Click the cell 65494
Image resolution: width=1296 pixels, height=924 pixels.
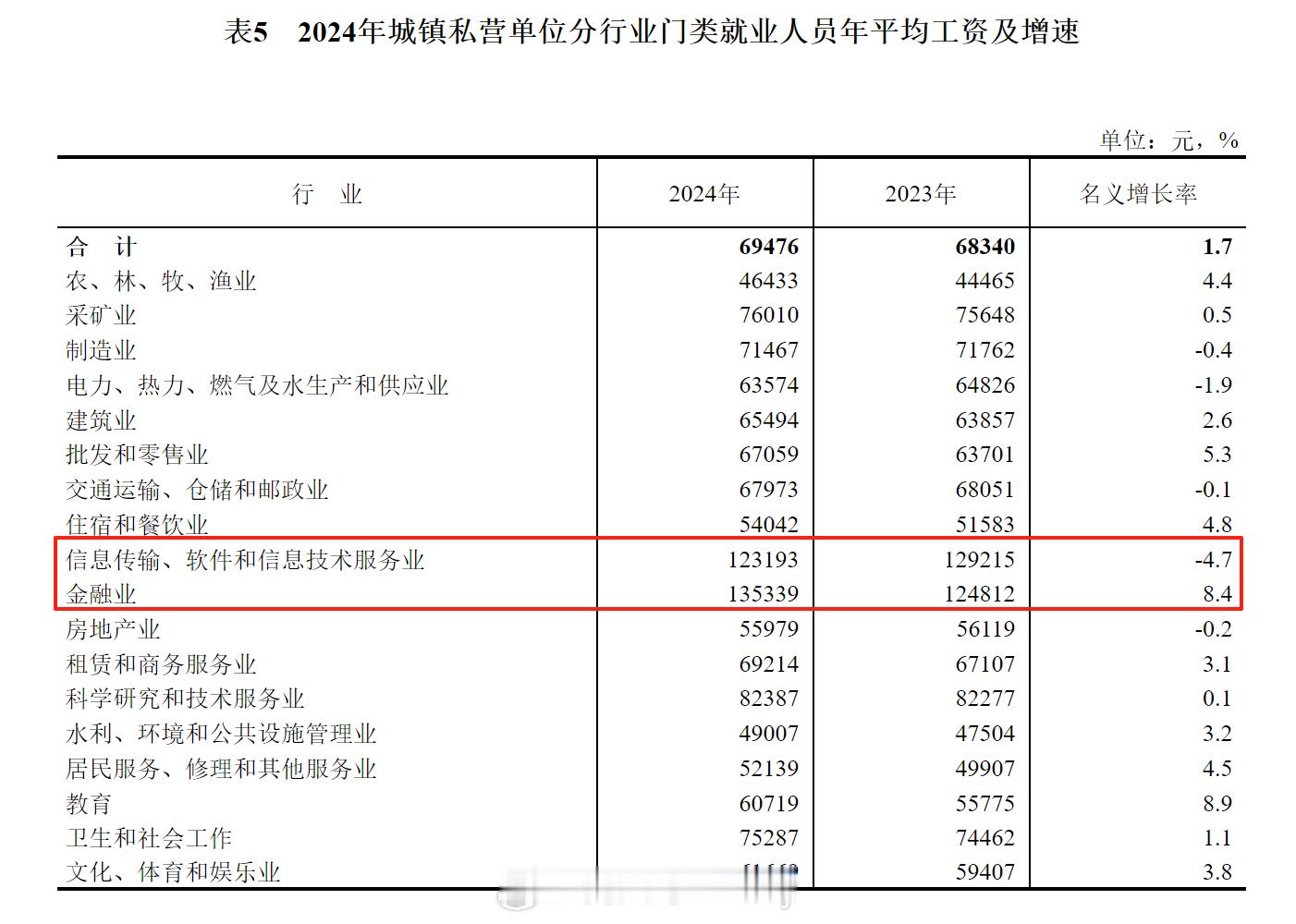(x=769, y=420)
